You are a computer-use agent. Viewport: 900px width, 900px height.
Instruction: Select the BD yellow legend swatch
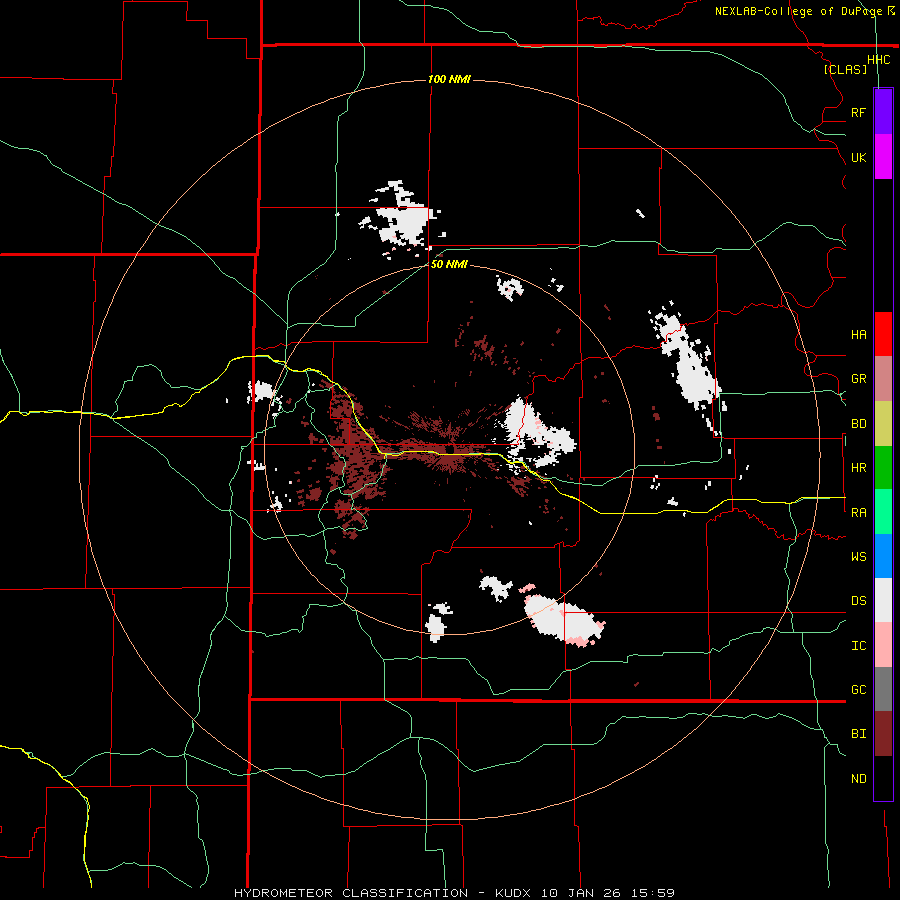click(x=883, y=424)
